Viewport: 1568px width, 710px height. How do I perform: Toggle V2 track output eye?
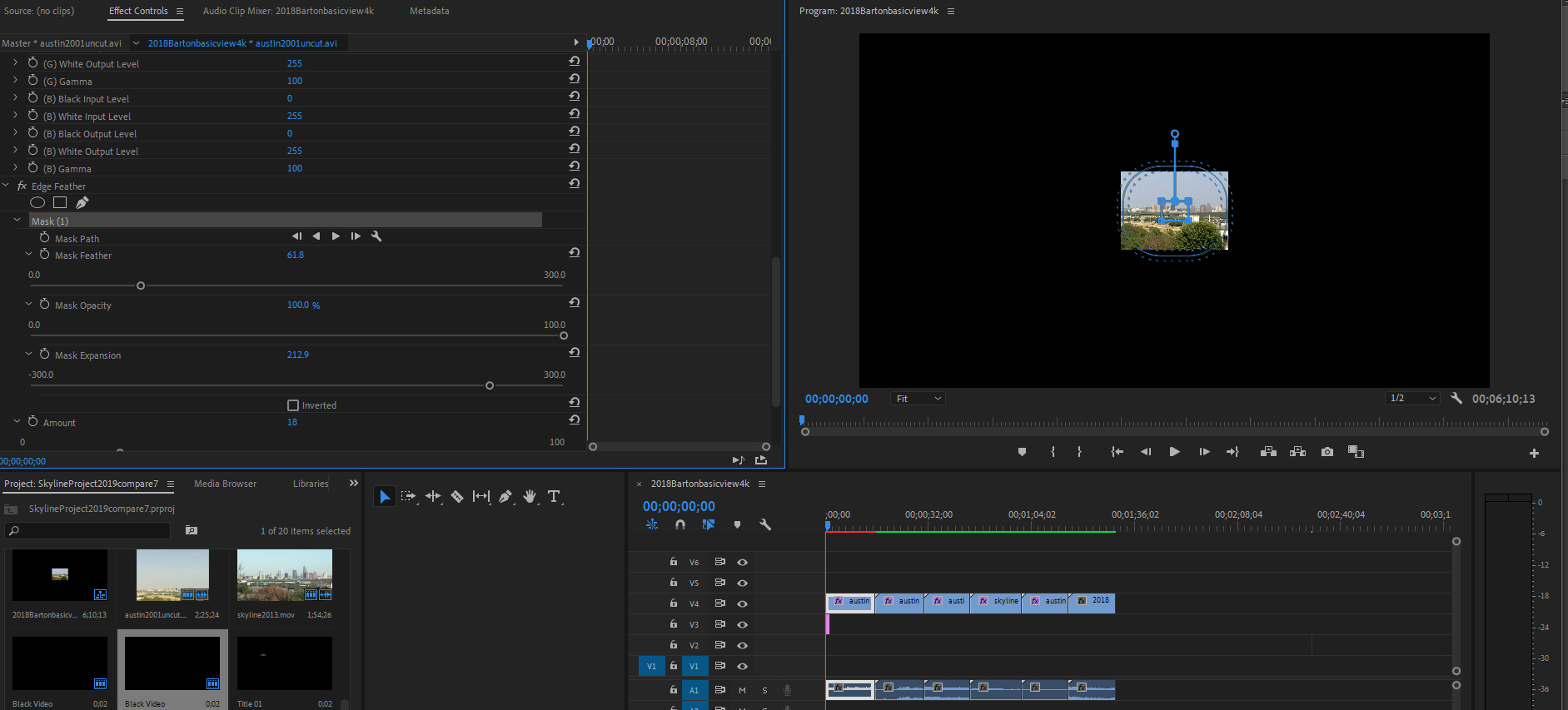click(x=742, y=645)
